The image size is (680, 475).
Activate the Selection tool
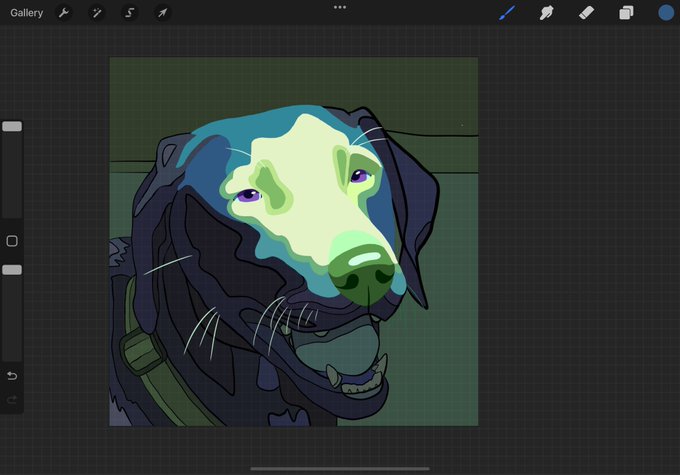[129, 13]
